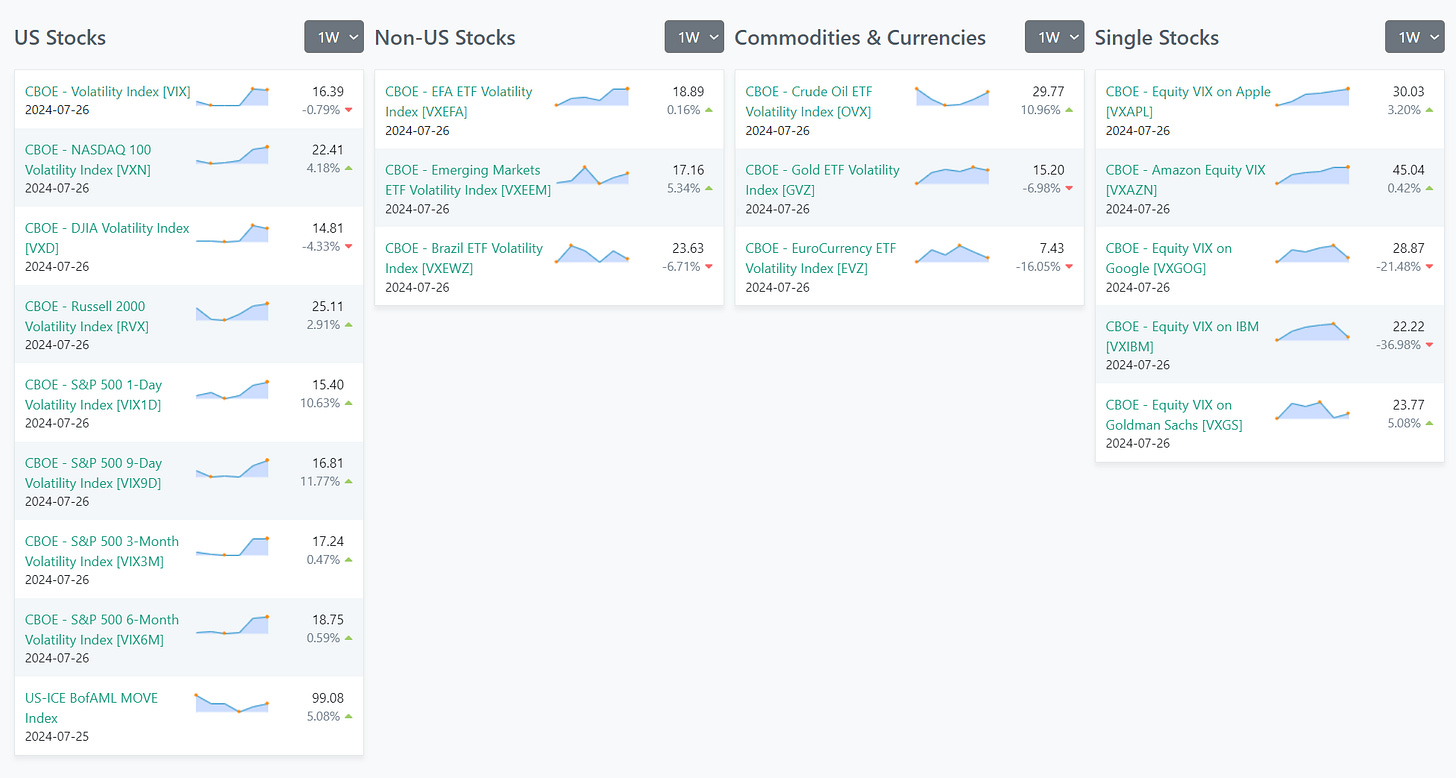Viewport: 1456px width, 778px height.
Task: Open Gold ETF Volatility Index [GVZ]
Action: tap(823, 179)
